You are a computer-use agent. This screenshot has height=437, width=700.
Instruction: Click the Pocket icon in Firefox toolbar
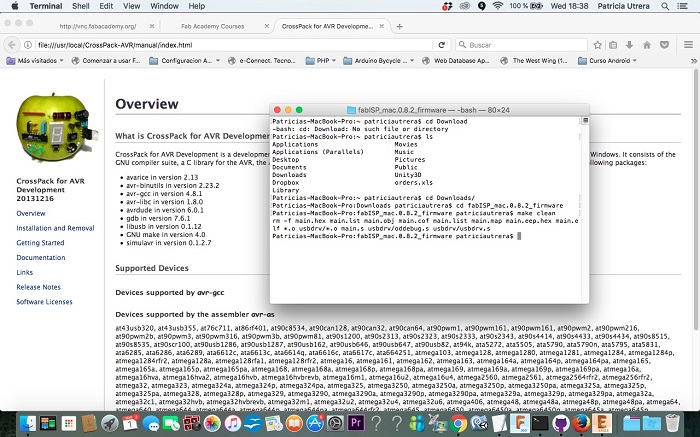[664, 45]
